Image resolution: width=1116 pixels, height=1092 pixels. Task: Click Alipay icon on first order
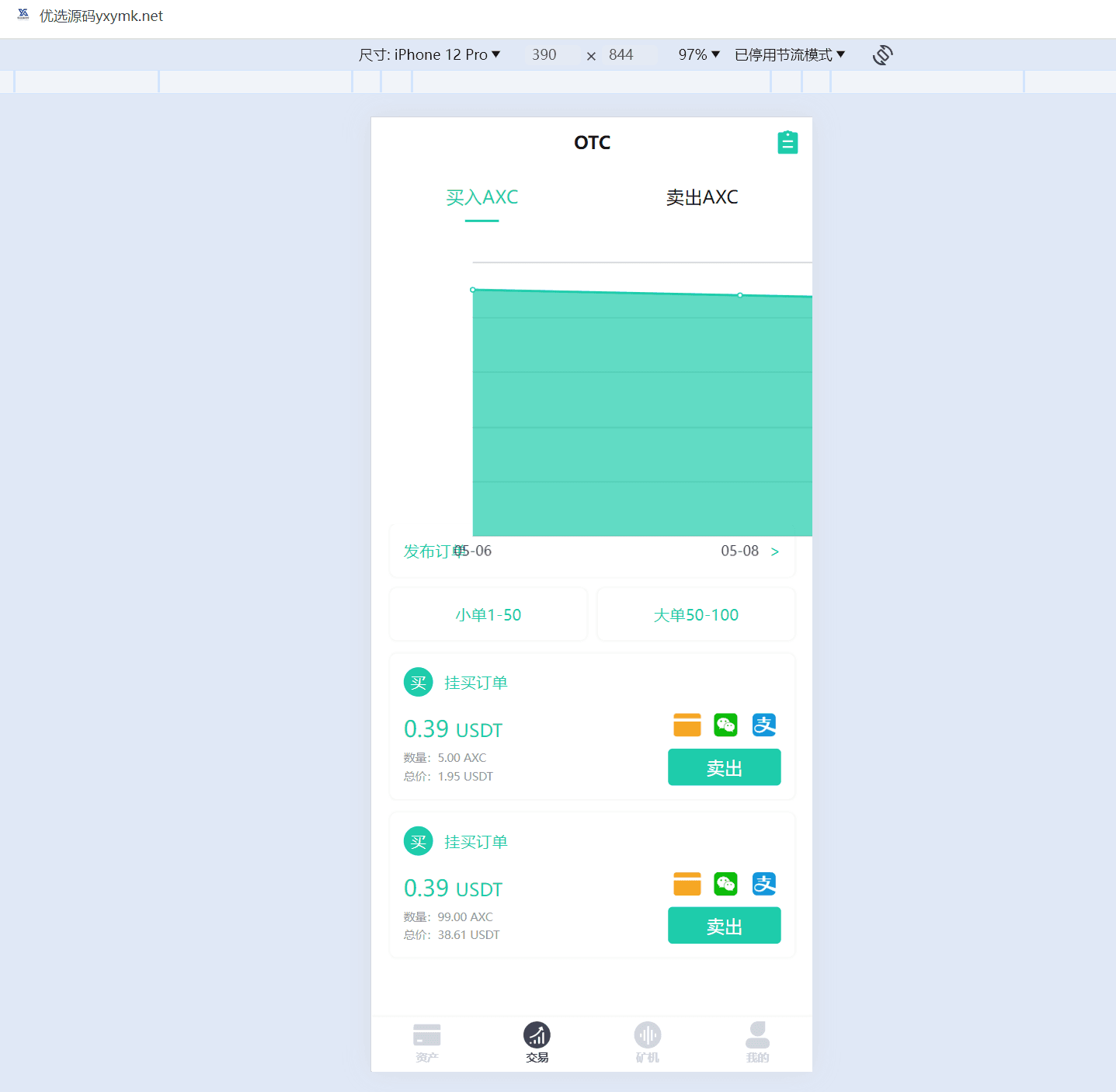764,725
